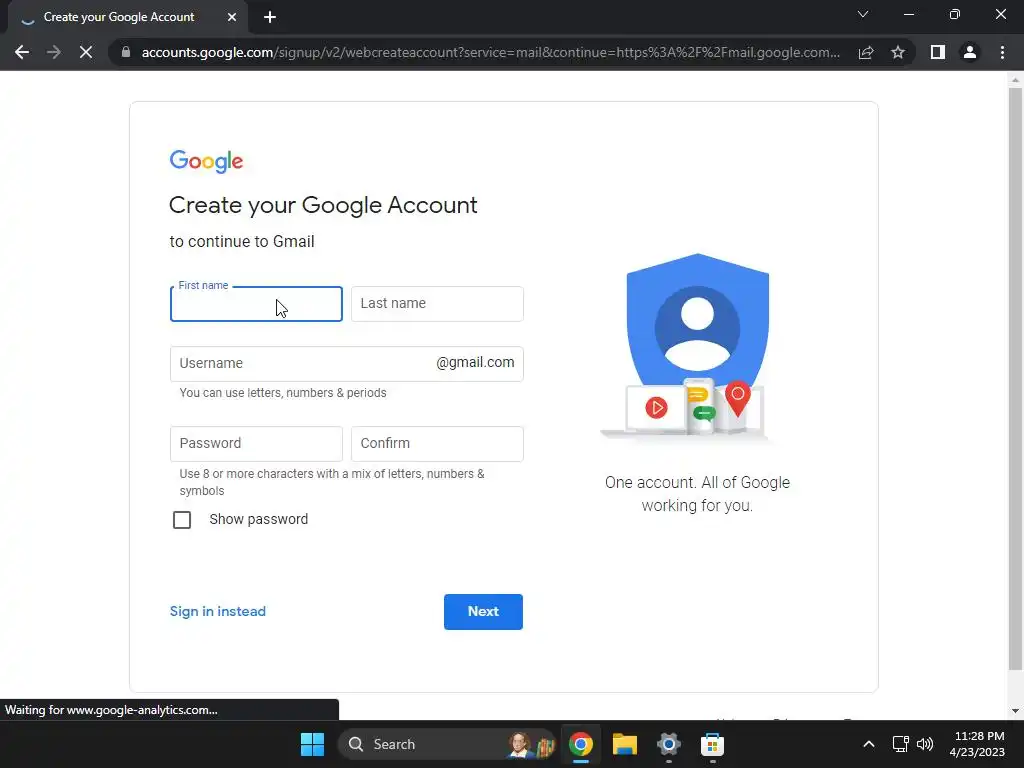Image resolution: width=1024 pixels, height=768 pixels.
Task: Open Chrome's three-dot menu
Action: pyautogui.click(x=1002, y=52)
